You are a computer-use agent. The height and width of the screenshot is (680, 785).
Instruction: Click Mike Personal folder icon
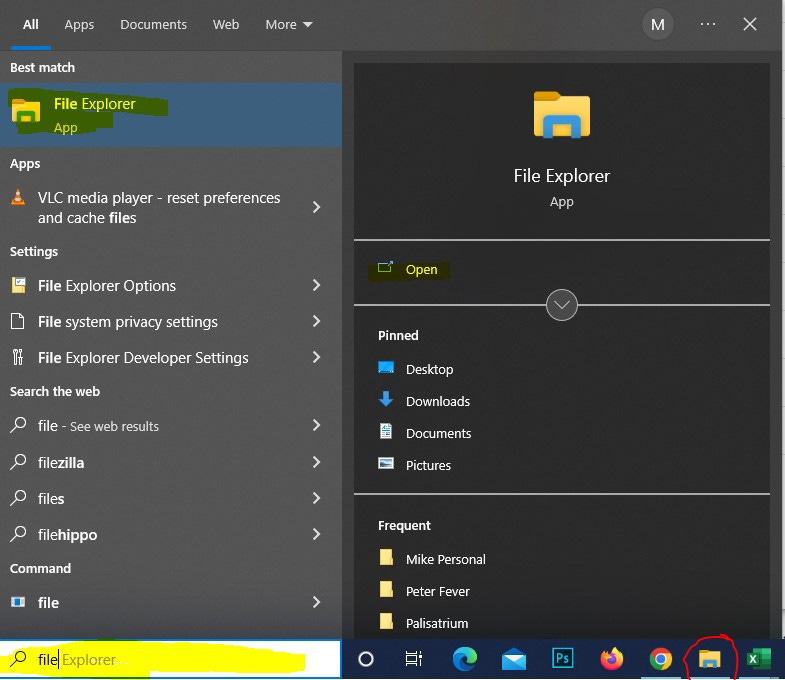[x=386, y=557]
